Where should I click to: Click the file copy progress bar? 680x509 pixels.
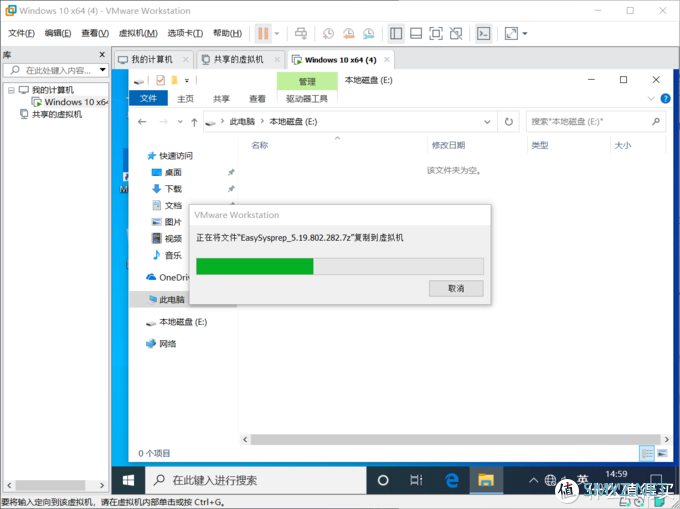340,266
